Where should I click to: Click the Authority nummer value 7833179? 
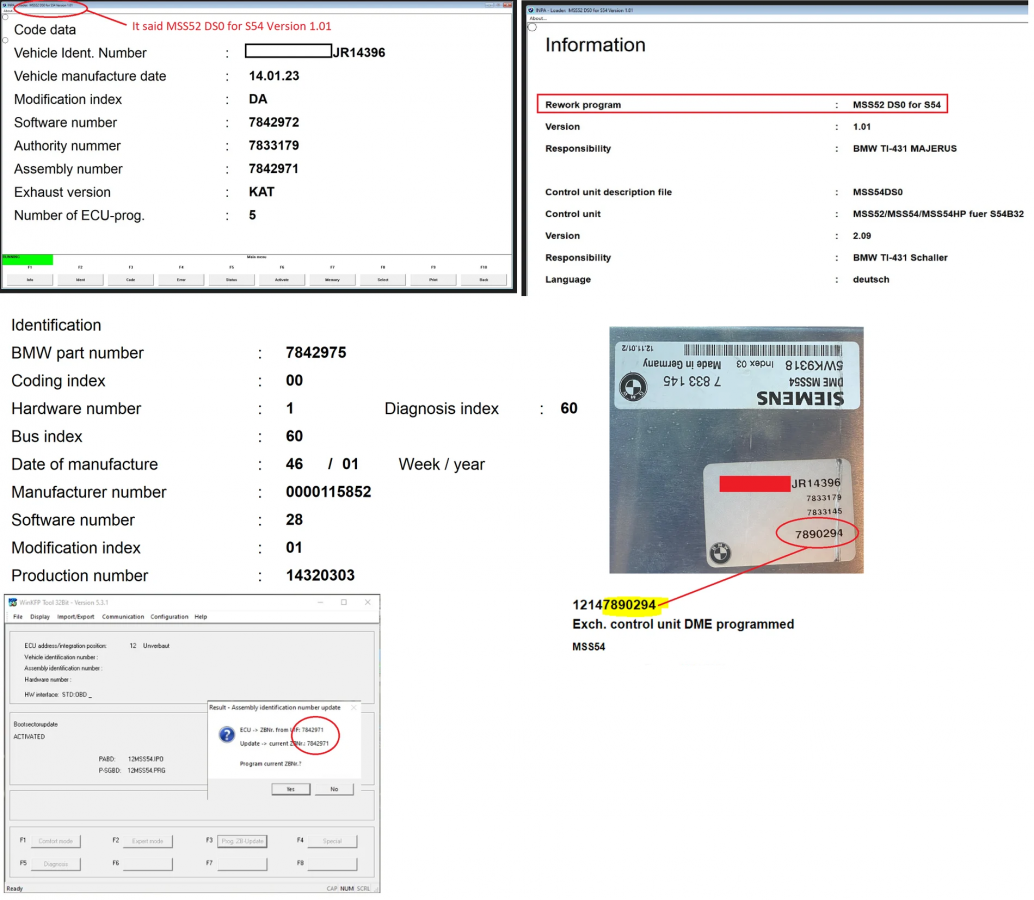point(274,145)
